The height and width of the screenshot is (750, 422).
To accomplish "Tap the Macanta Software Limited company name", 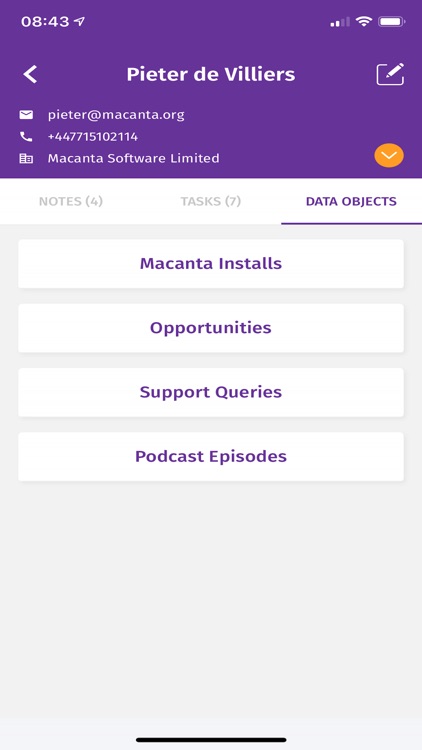I will point(133,158).
